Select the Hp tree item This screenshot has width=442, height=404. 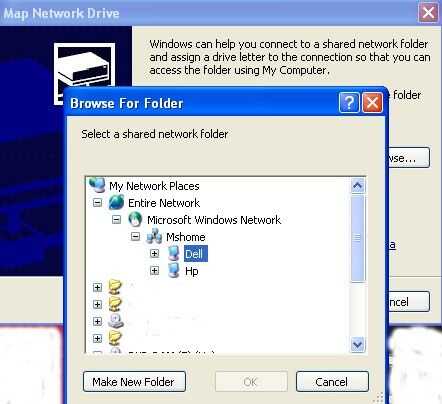pos(192,271)
